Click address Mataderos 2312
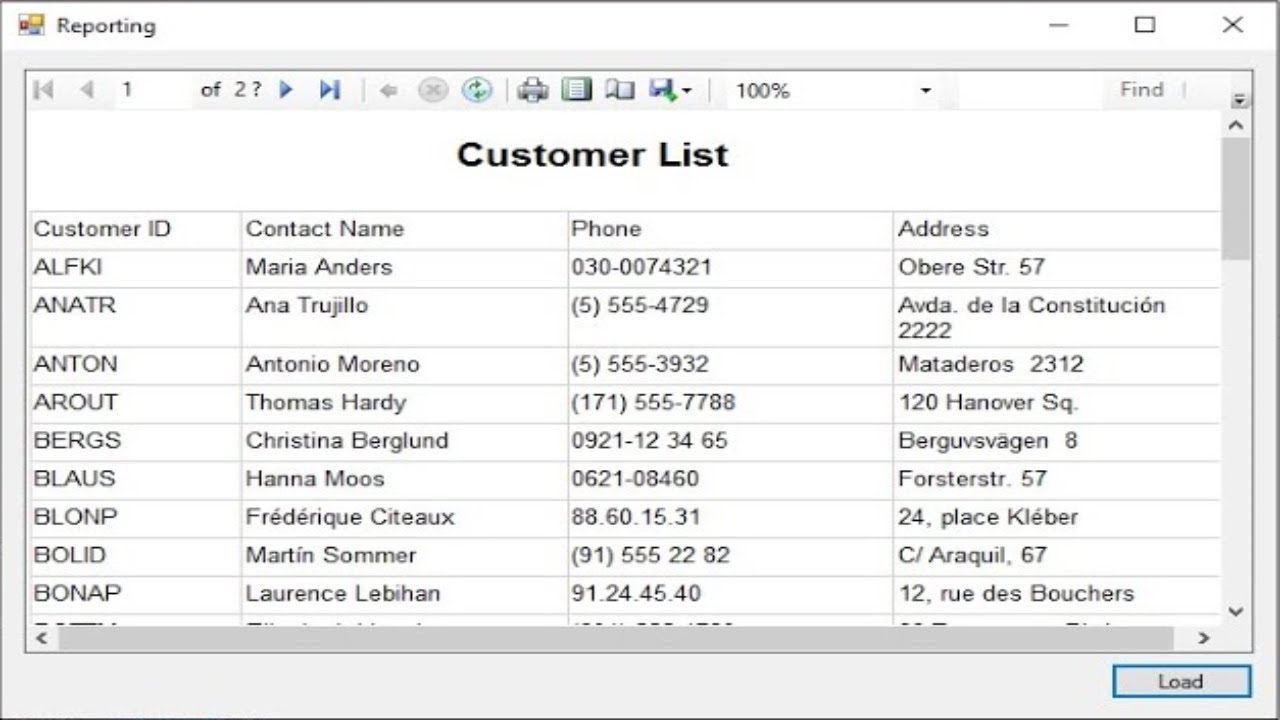This screenshot has width=1280, height=720. 990,365
